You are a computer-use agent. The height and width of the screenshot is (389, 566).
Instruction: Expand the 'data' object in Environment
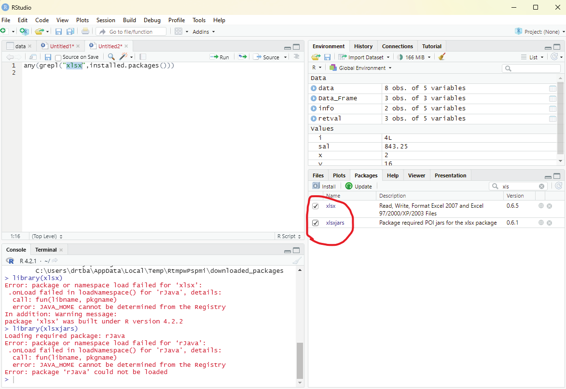(x=313, y=88)
